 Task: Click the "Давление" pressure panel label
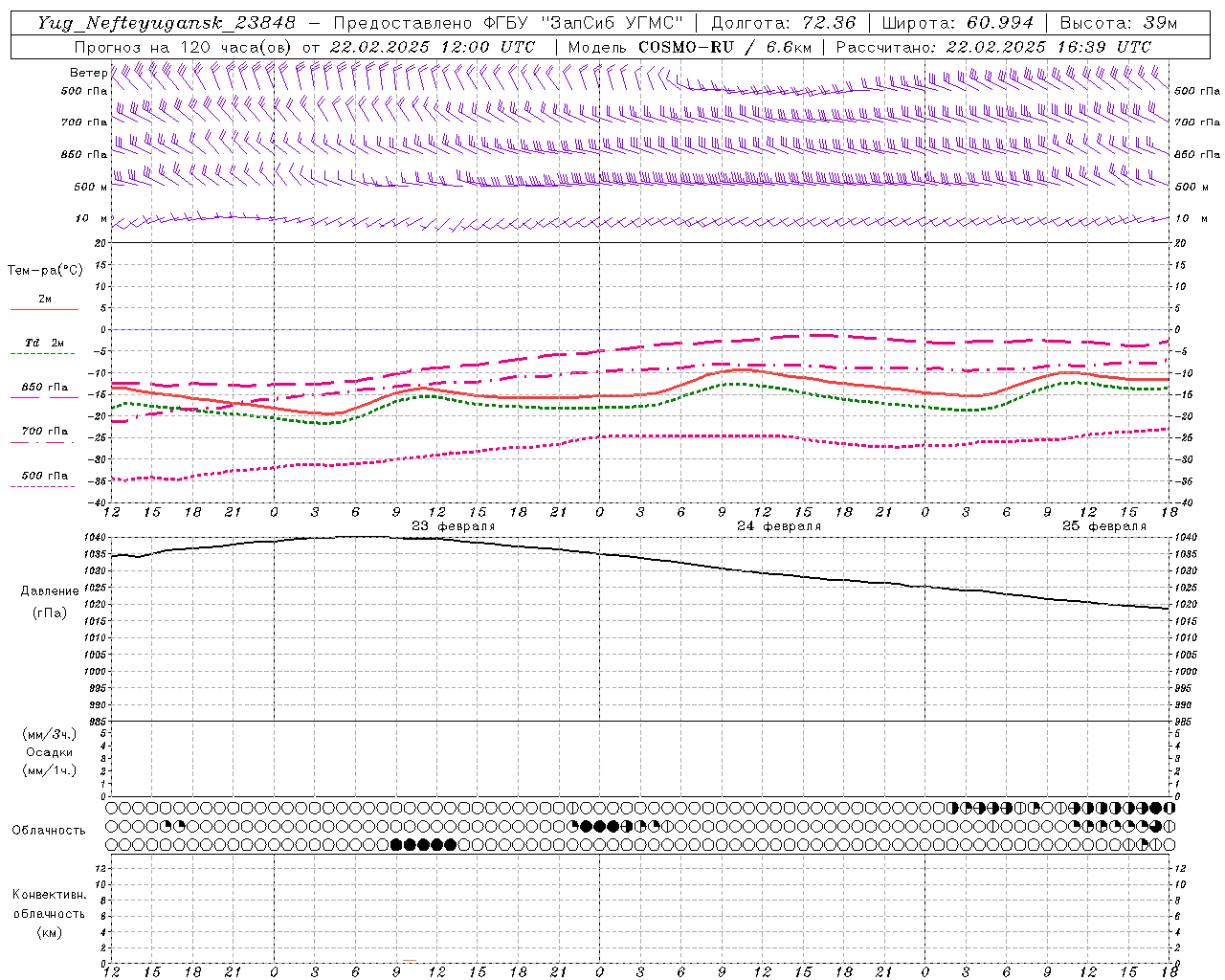(50, 591)
